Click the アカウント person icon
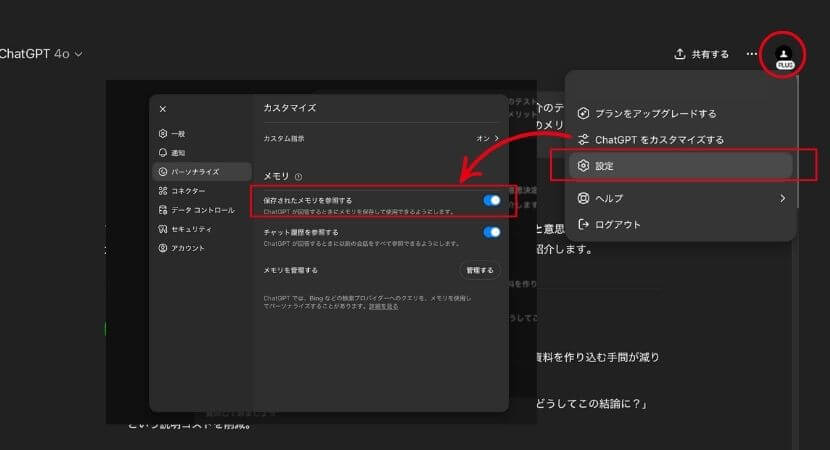 [163, 248]
